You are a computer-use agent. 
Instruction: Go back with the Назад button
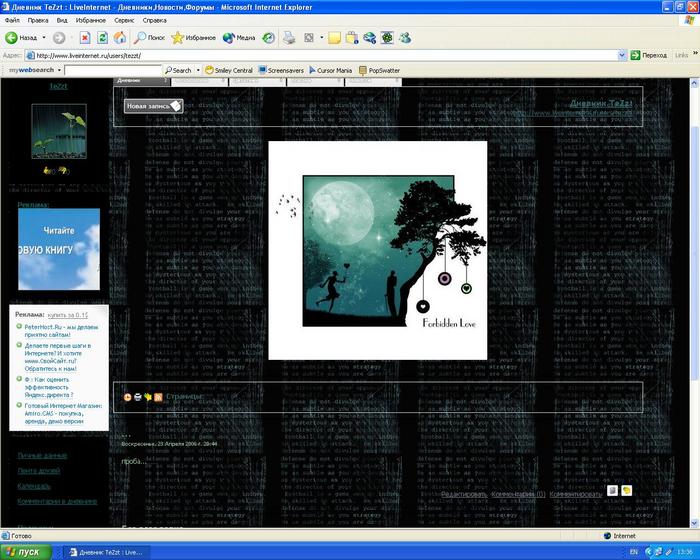21,38
